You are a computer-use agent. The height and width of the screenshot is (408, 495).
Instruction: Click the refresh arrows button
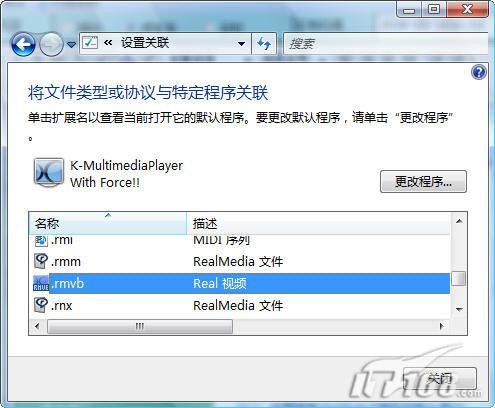coord(264,44)
